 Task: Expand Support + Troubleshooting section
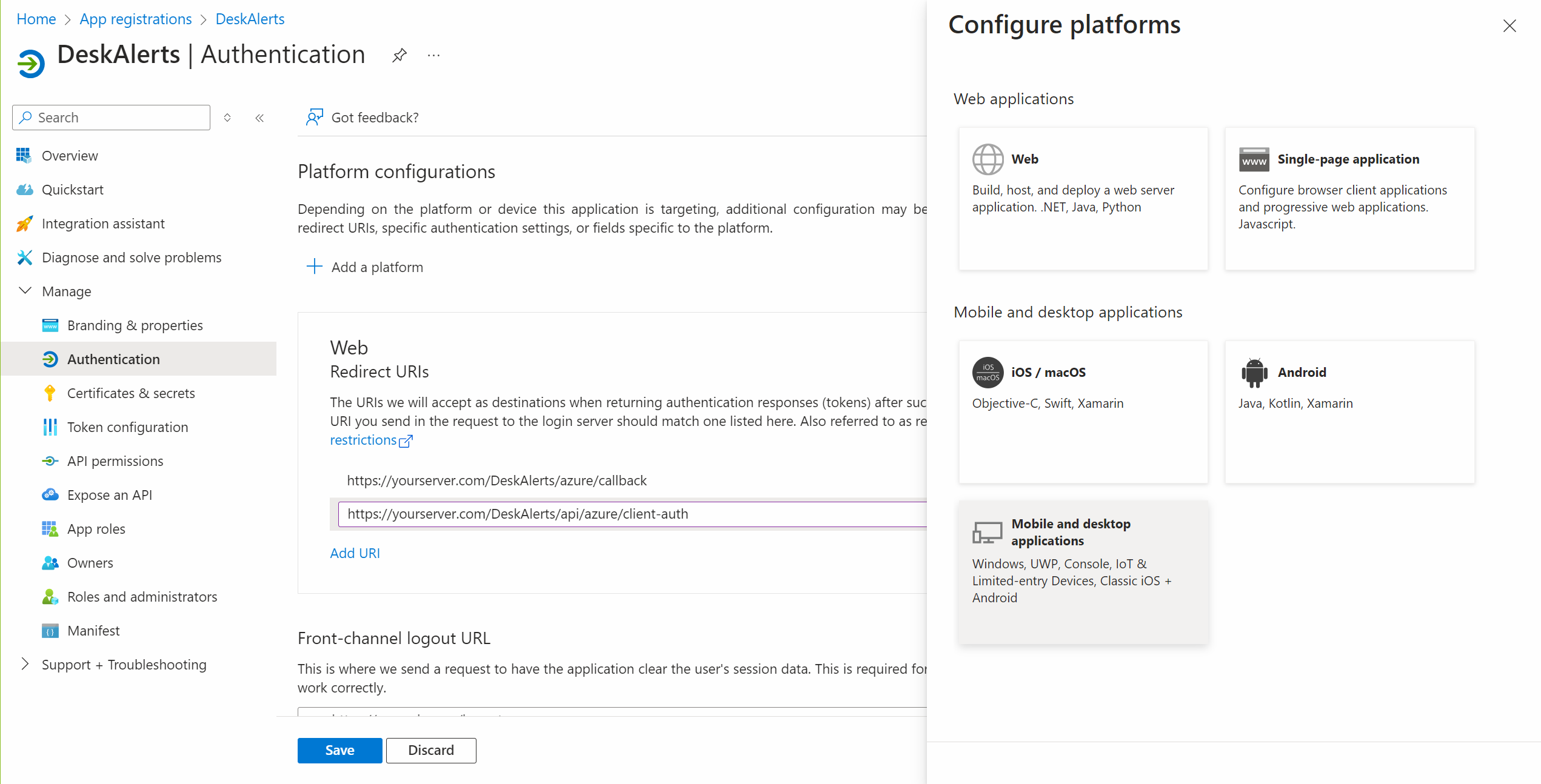click(25, 665)
